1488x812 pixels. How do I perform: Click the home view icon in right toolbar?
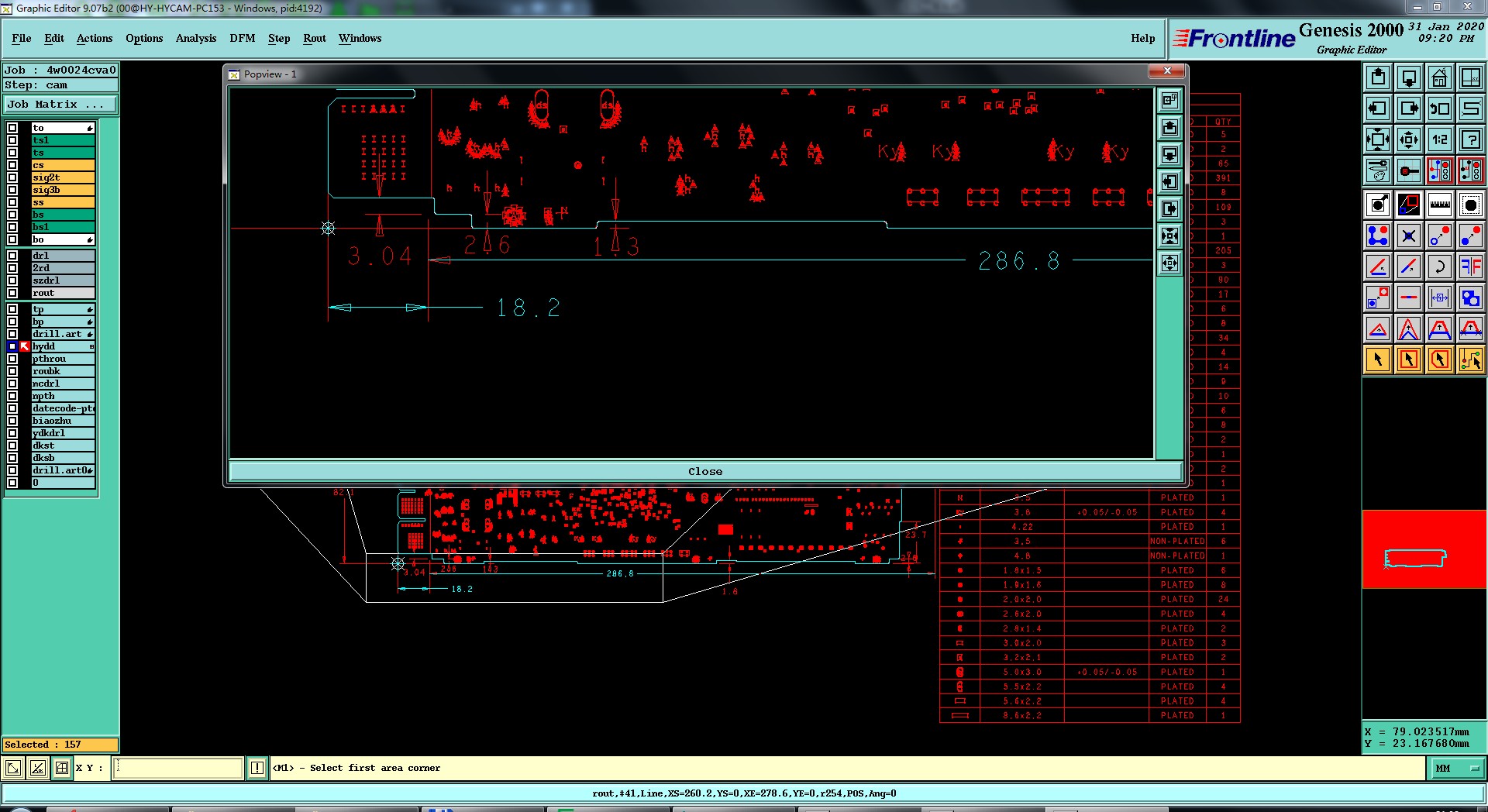pyautogui.click(x=1439, y=77)
